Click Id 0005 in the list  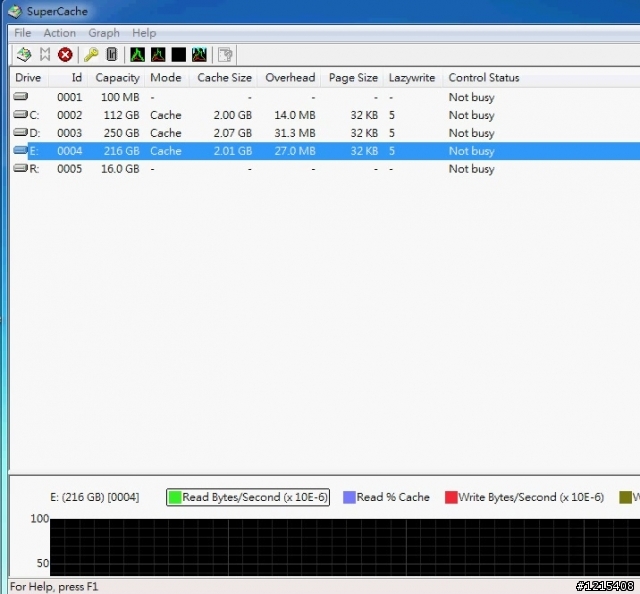(69, 169)
